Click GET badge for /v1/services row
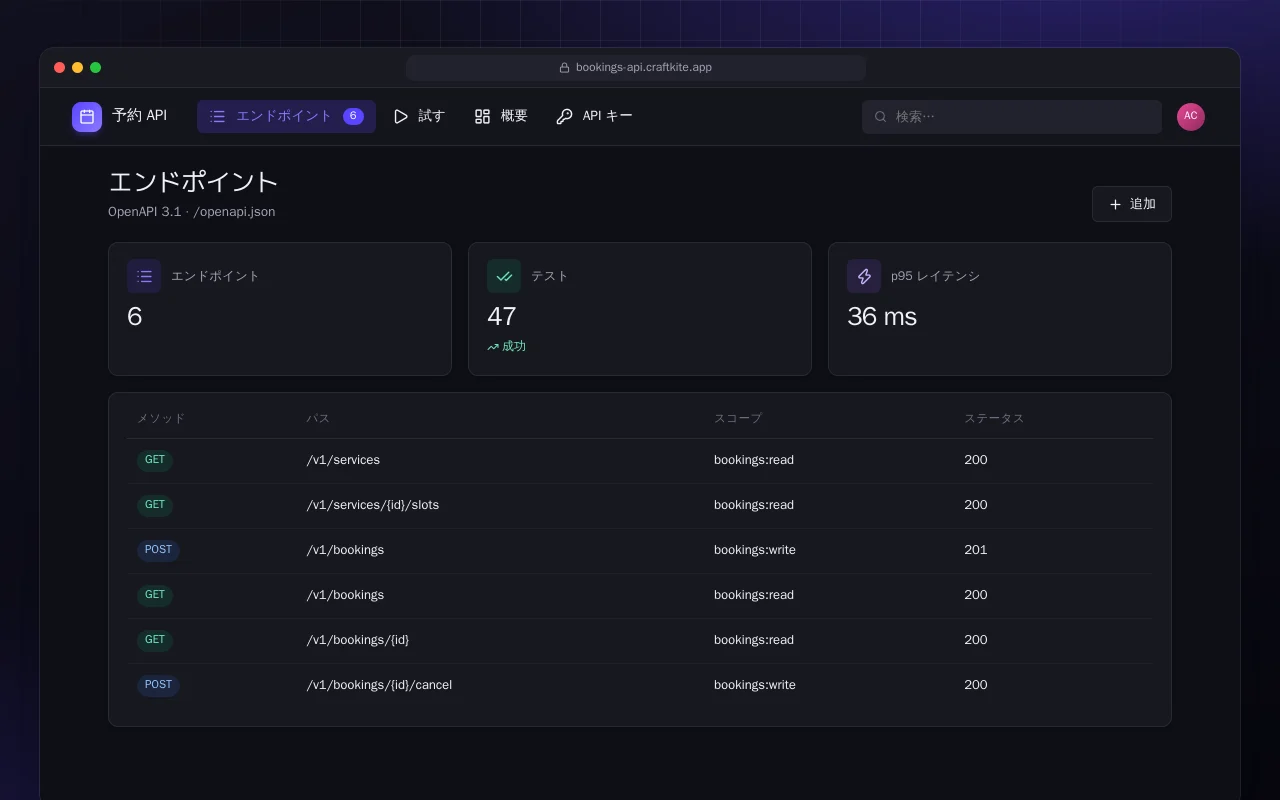 (155, 461)
